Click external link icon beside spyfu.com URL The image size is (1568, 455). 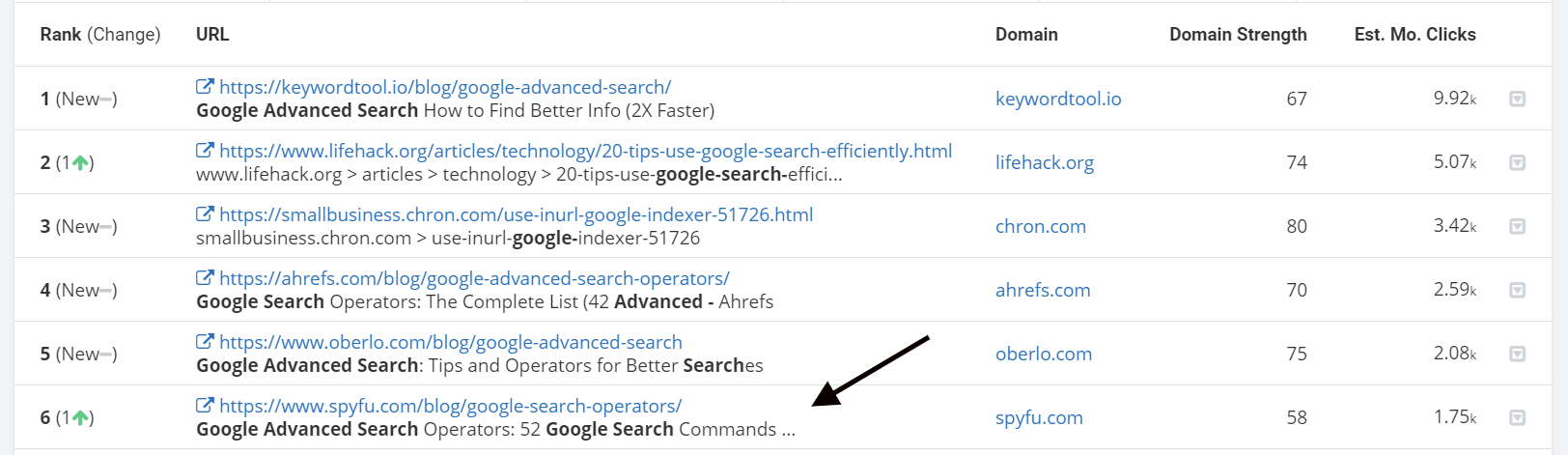coord(205,406)
